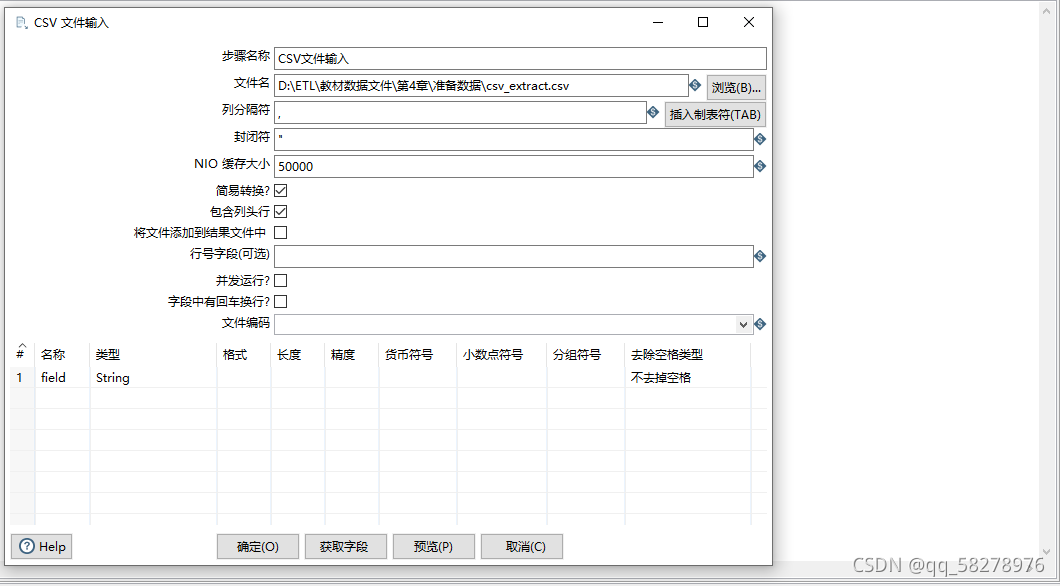The height and width of the screenshot is (586, 1060).
Task: Click the NIO 缓存大小 field
Action: [x=514, y=167]
